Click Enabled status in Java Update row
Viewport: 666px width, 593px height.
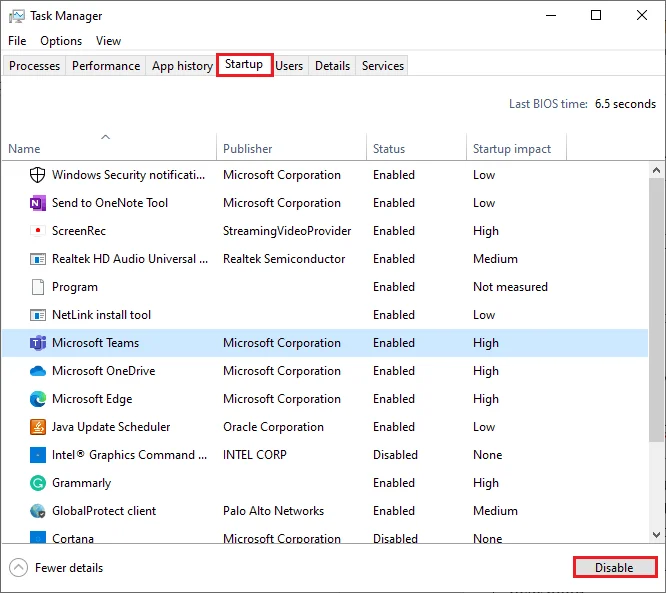coord(394,427)
